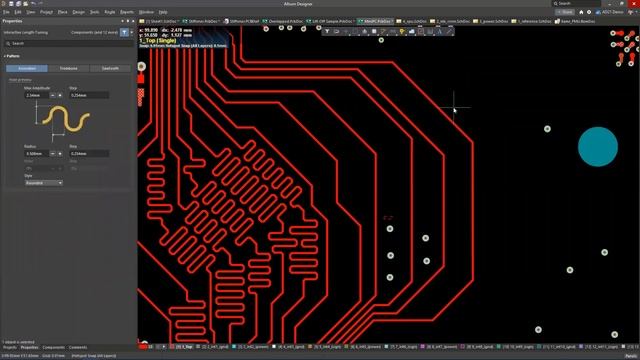
Task: Open the ASCI Demo workspace dropdown
Action: 610,12
